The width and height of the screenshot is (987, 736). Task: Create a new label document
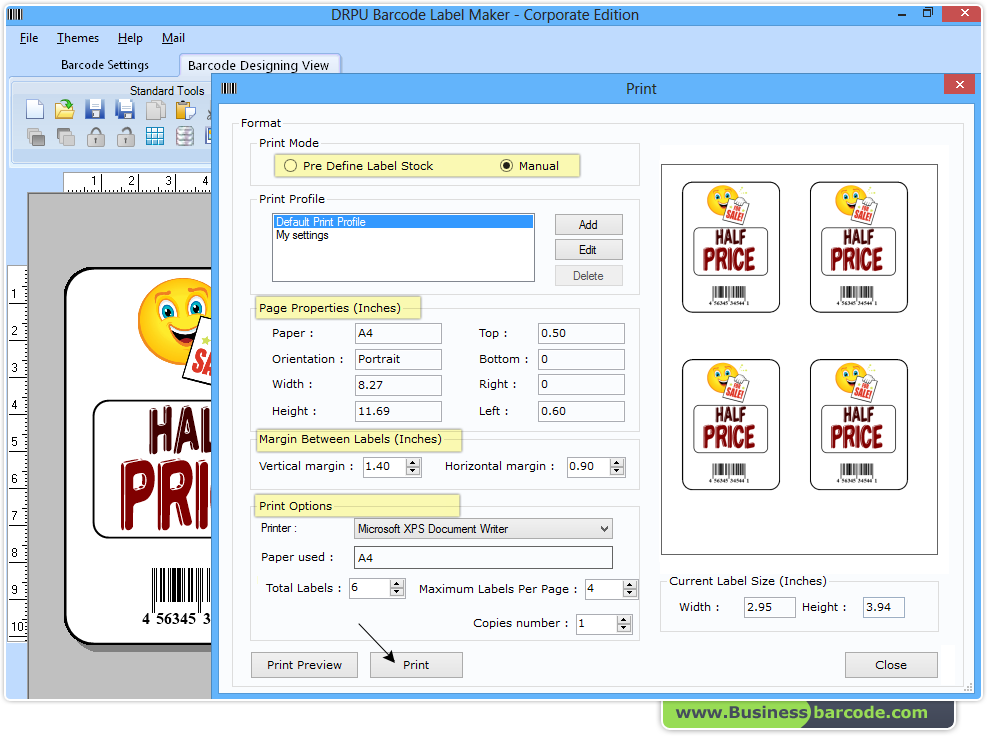coord(34,109)
